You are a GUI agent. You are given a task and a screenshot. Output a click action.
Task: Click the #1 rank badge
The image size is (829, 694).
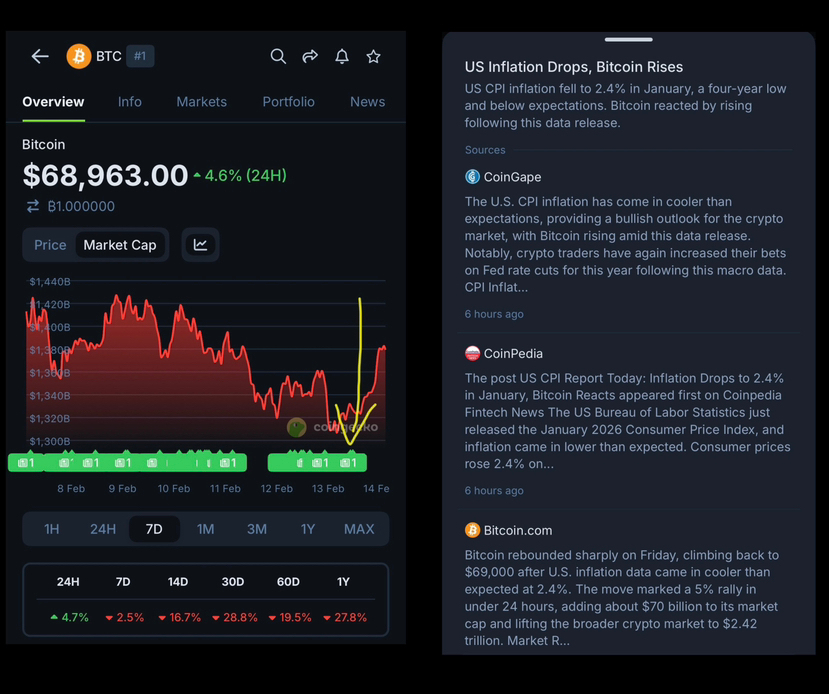pyautogui.click(x=140, y=56)
